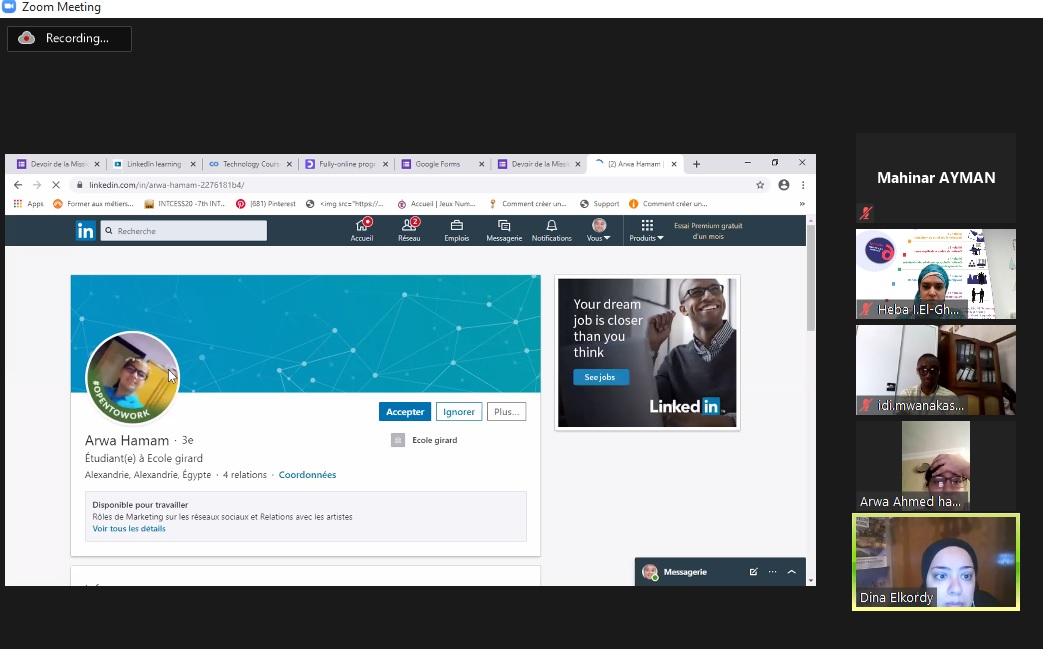The height and width of the screenshot is (649, 1043).
Task: Open the Notifications bell icon
Action: 551,226
